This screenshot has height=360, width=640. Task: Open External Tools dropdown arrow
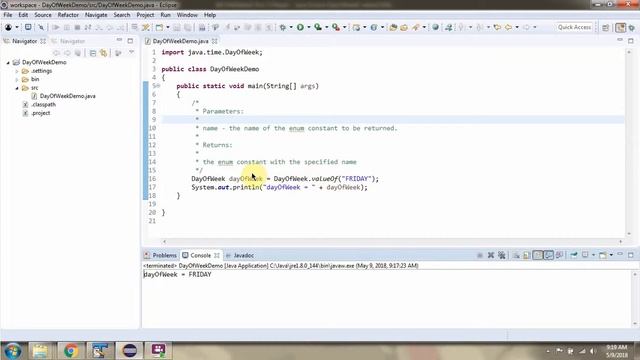coord(344,27)
